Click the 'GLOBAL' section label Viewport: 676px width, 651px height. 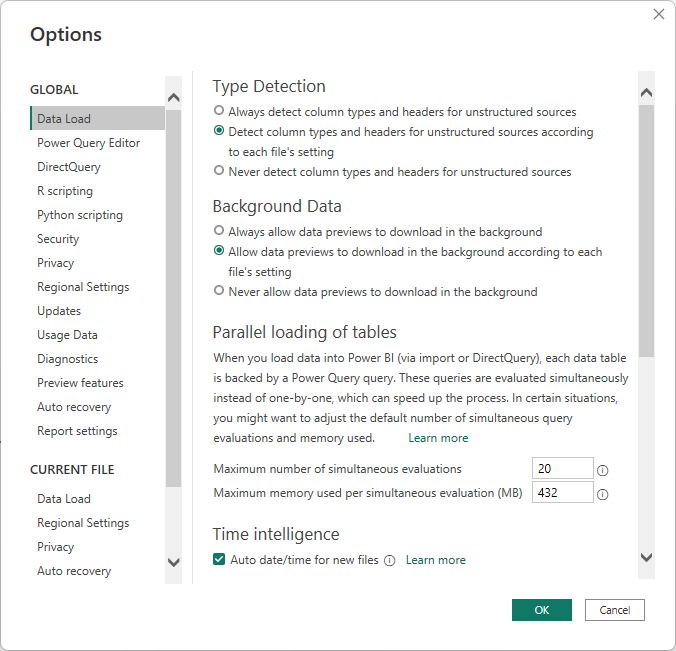(54, 90)
